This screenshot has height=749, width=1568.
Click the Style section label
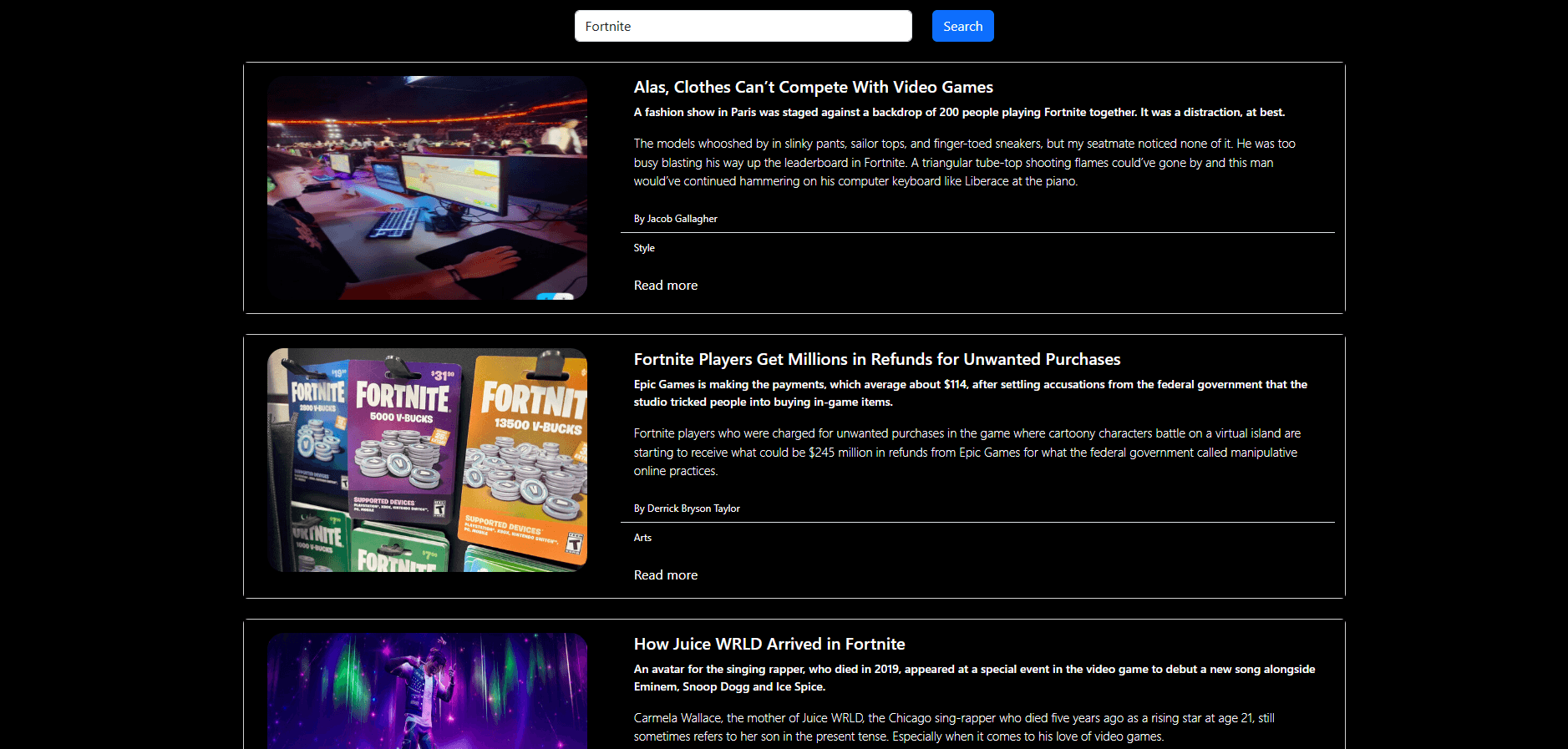(x=644, y=248)
